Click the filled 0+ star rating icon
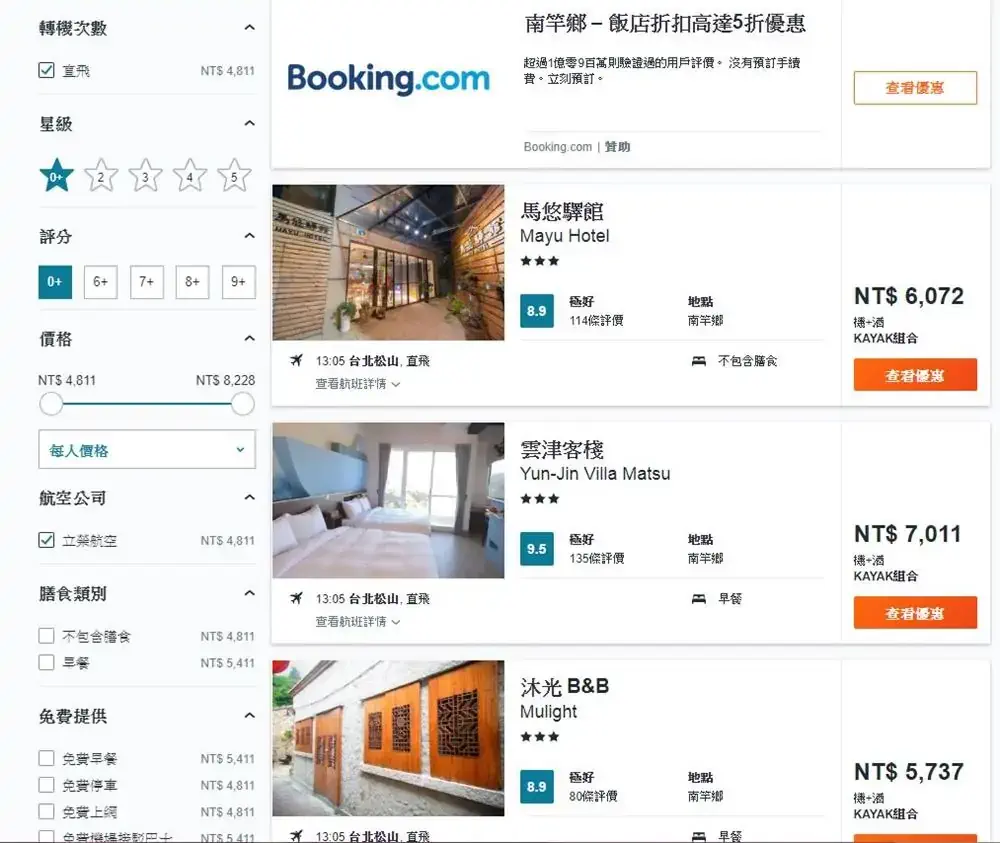Image resolution: width=1000 pixels, height=843 pixels. point(56,177)
